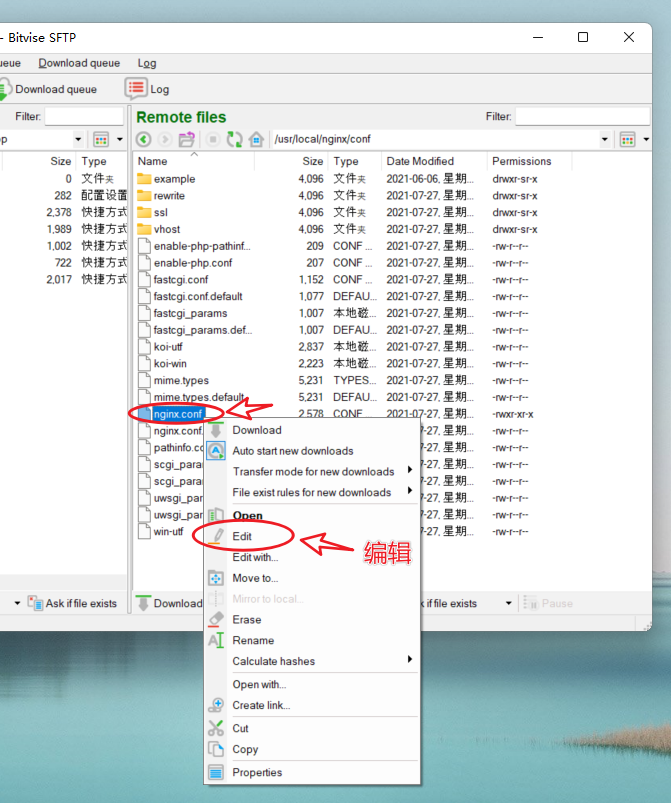Click the Rename text cursor icon

click(x=216, y=640)
